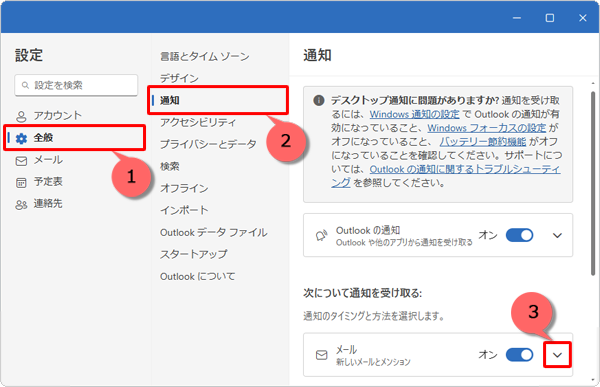Click the envelope icon in メール notification card
The image size is (600, 387).
321,355
